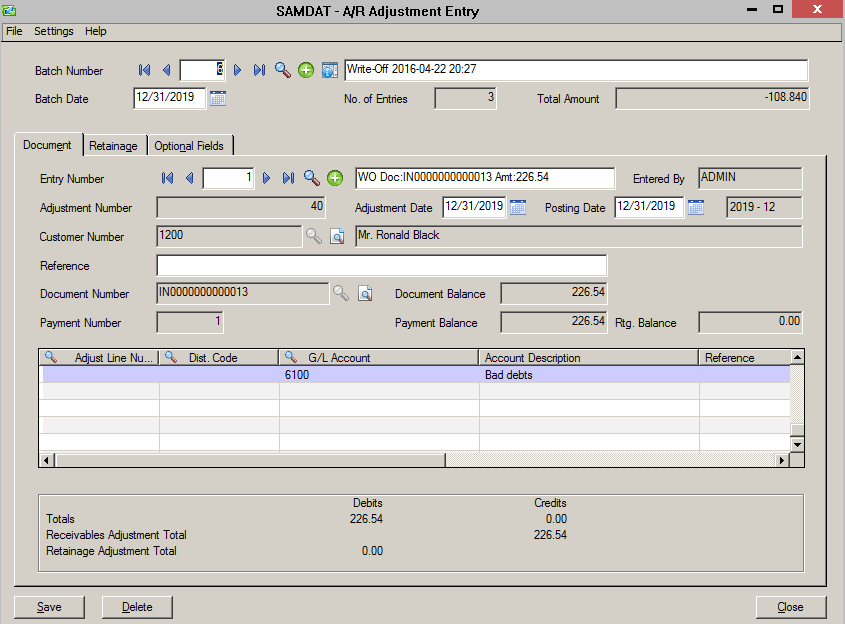Open the Entry Number finder magnifier

coord(312,178)
